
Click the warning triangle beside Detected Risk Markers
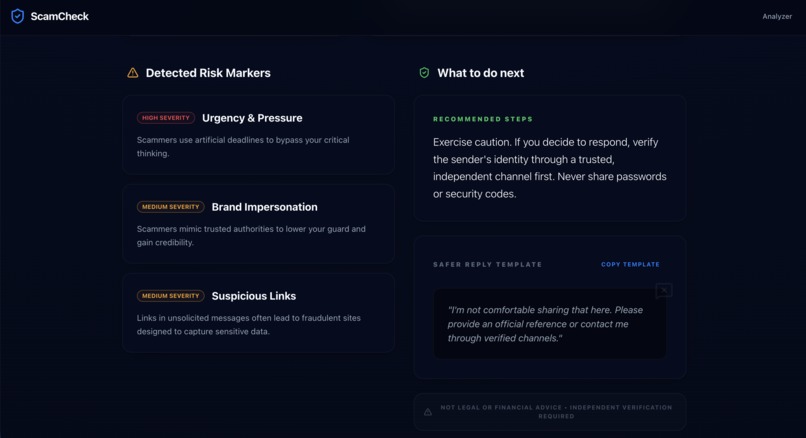(133, 73)
